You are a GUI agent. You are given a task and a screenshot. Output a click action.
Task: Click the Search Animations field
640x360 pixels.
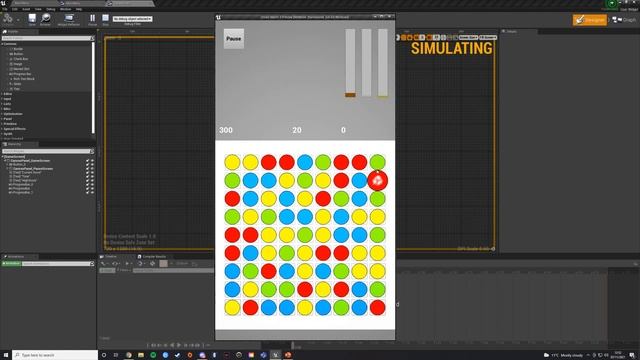point(58,264)
